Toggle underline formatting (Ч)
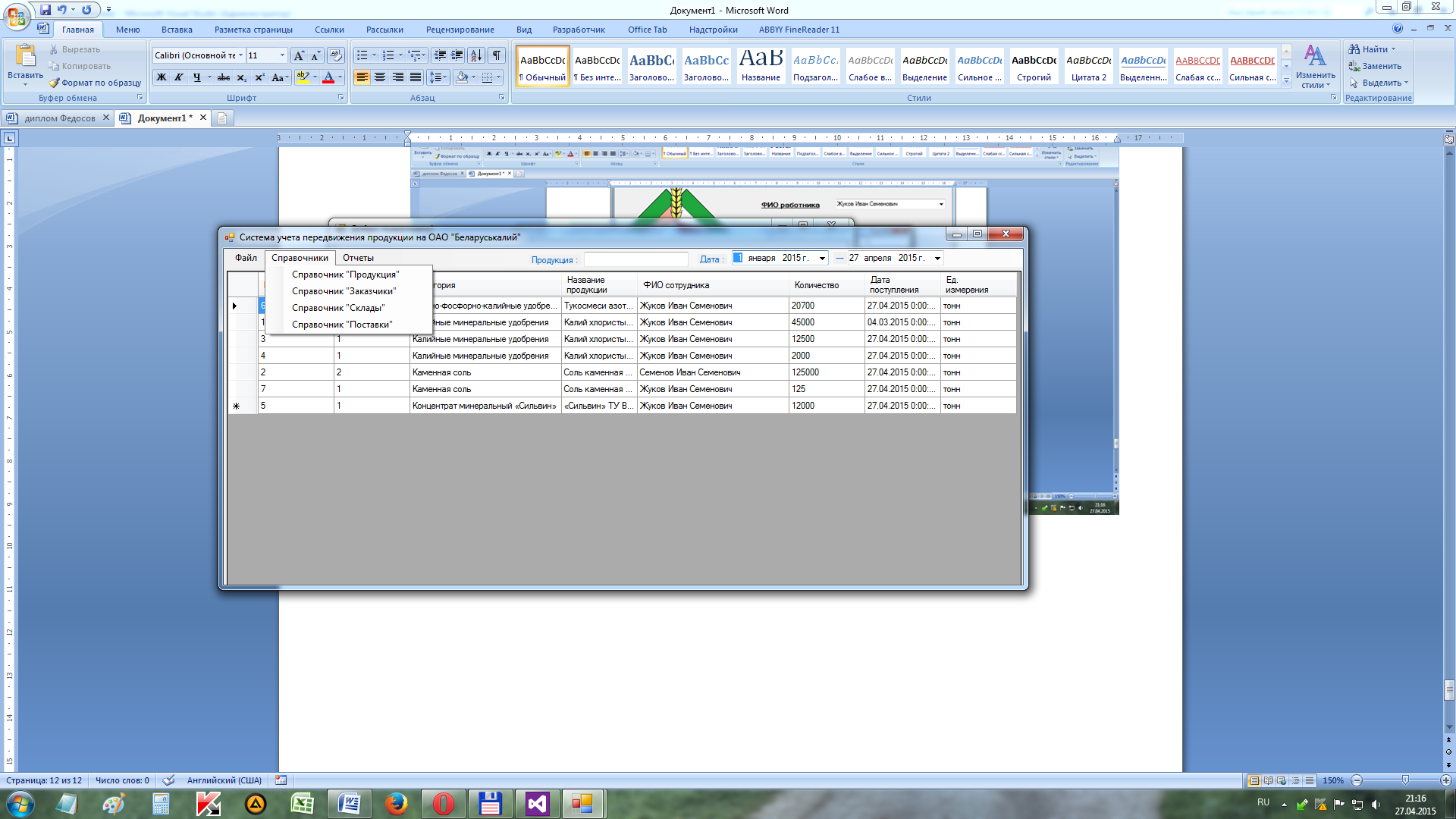This screenshot has width=1456, height=819. tap(197, 77)
